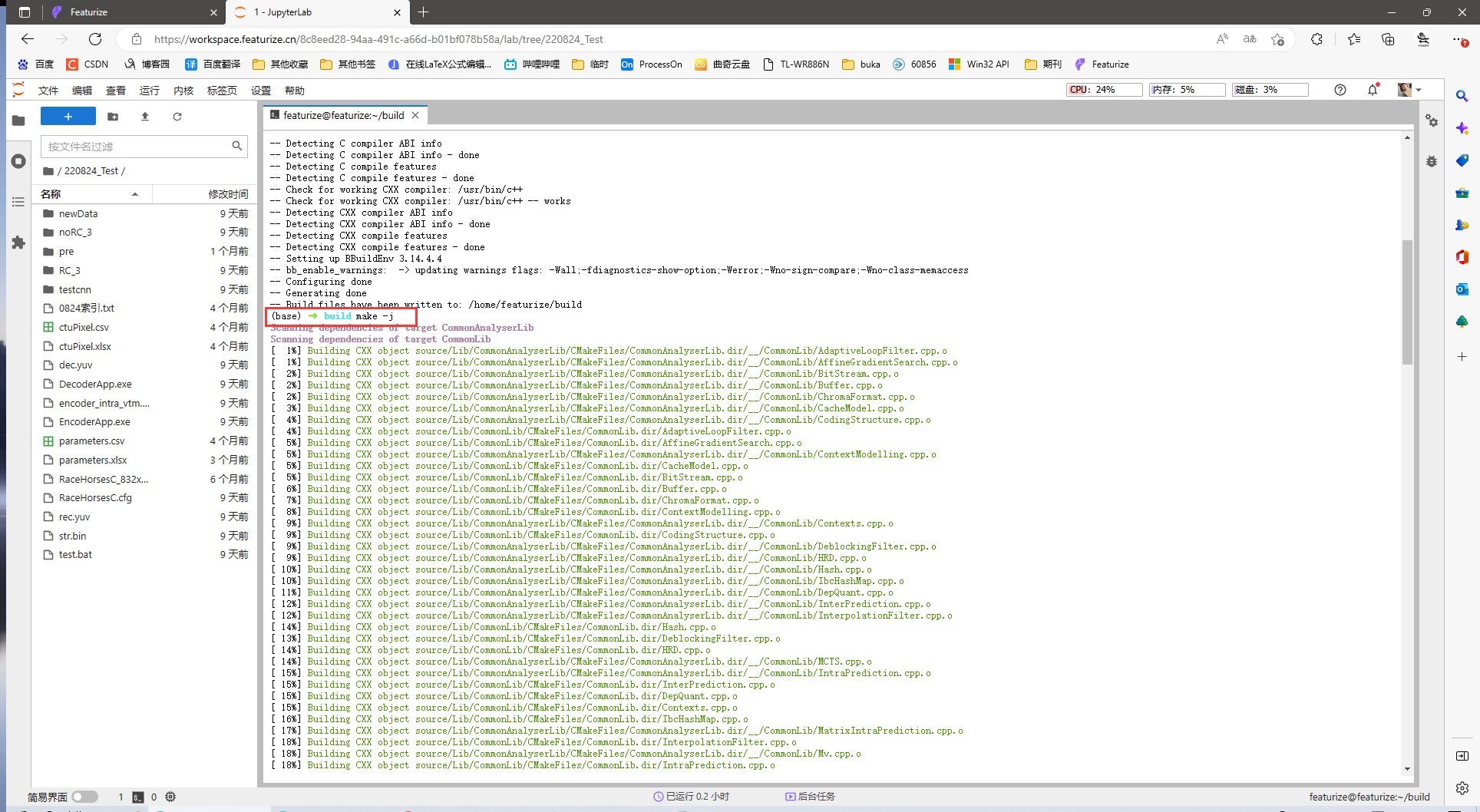The height and width of the screenshot is (812, 1480).
Task: Open the notifications bell icon
Action: [x=1373, y=90]
